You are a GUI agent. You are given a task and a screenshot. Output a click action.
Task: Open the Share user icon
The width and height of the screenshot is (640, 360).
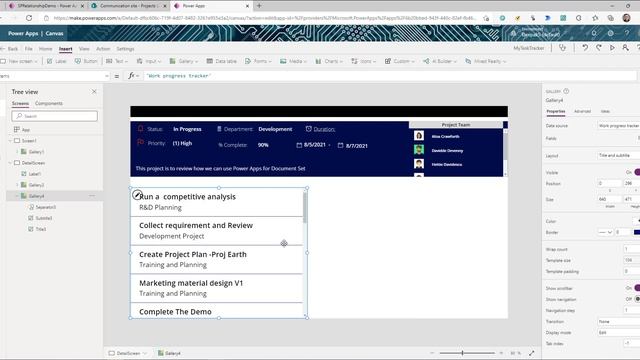(x=625, y=48)
